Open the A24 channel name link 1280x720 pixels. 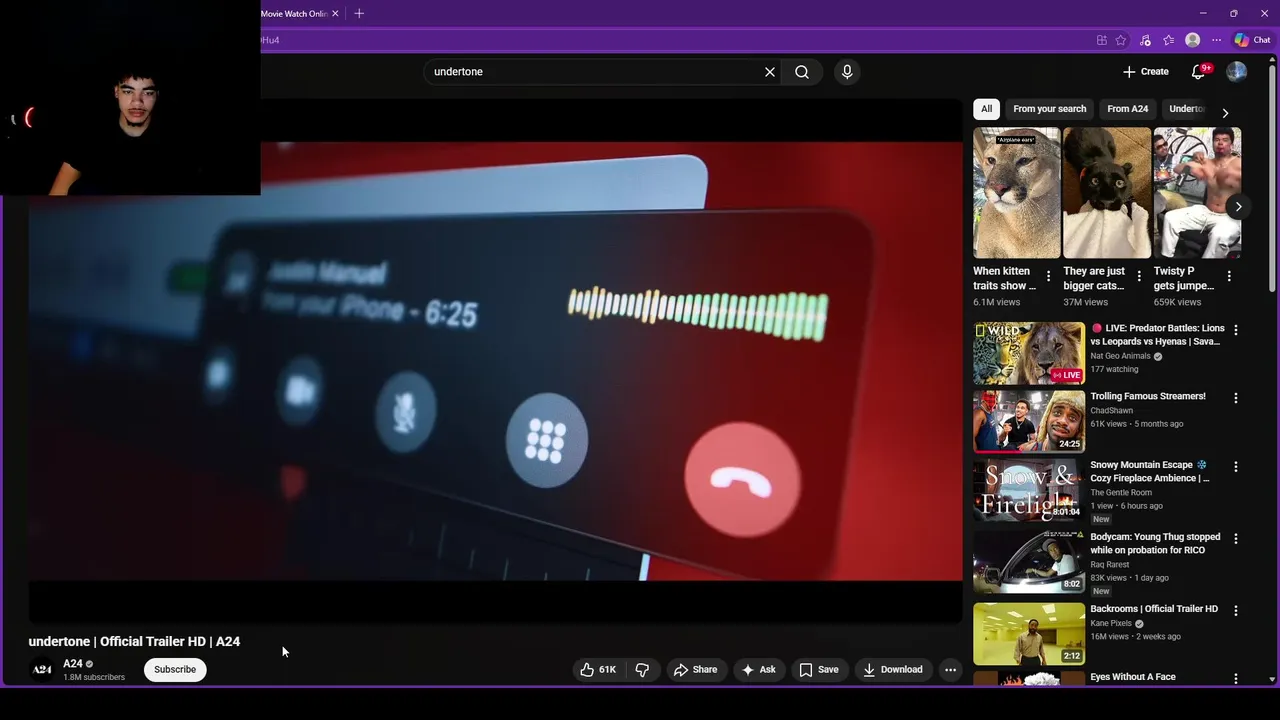(x=72, y=664)
